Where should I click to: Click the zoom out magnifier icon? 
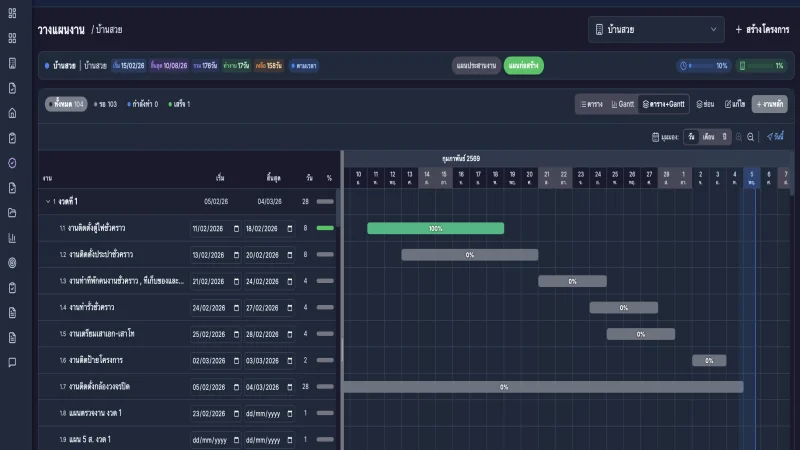click(751, 136)
